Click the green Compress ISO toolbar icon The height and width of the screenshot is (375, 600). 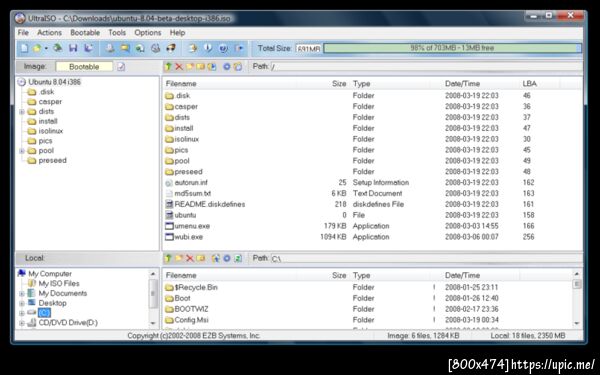(x=140, y=48)
